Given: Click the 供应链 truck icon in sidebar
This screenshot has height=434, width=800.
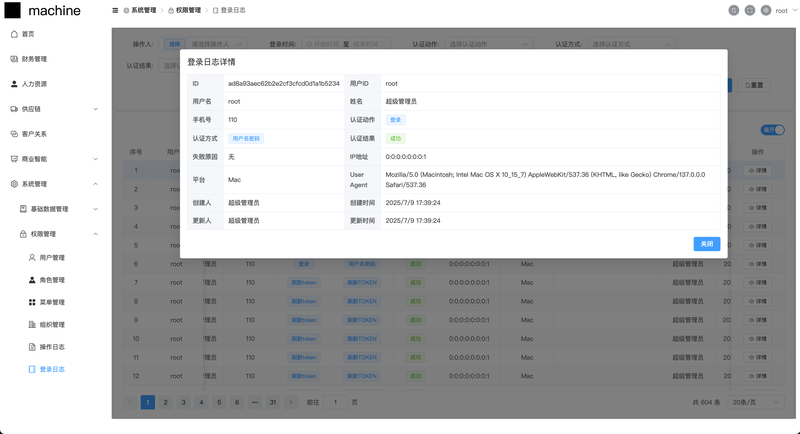Looking at the screenshot, I should (14, 109).
